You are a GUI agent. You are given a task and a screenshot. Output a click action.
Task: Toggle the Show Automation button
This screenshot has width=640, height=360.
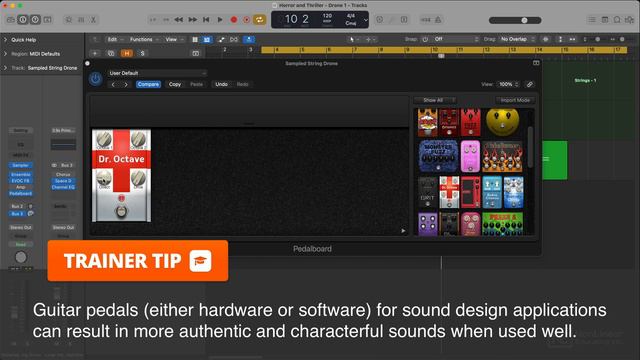pos(221,40)
